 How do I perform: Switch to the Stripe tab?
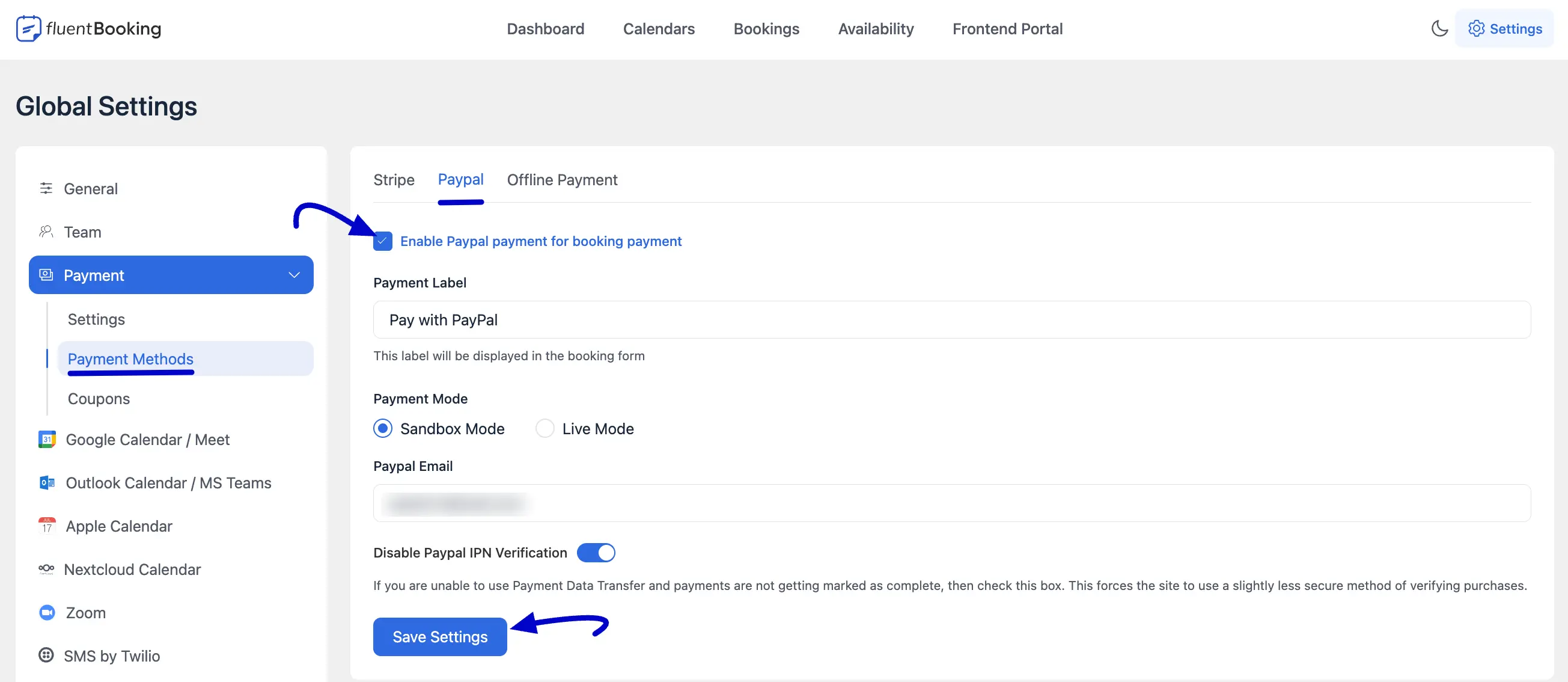click(x=394, y=180)
